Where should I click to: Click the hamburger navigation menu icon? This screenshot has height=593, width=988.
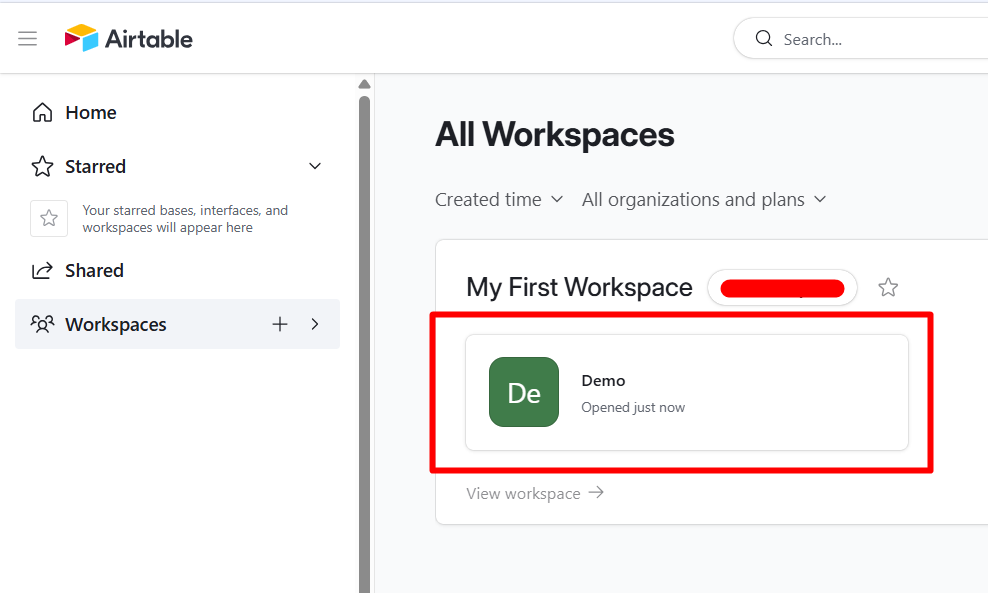click(x=27, y=38)
